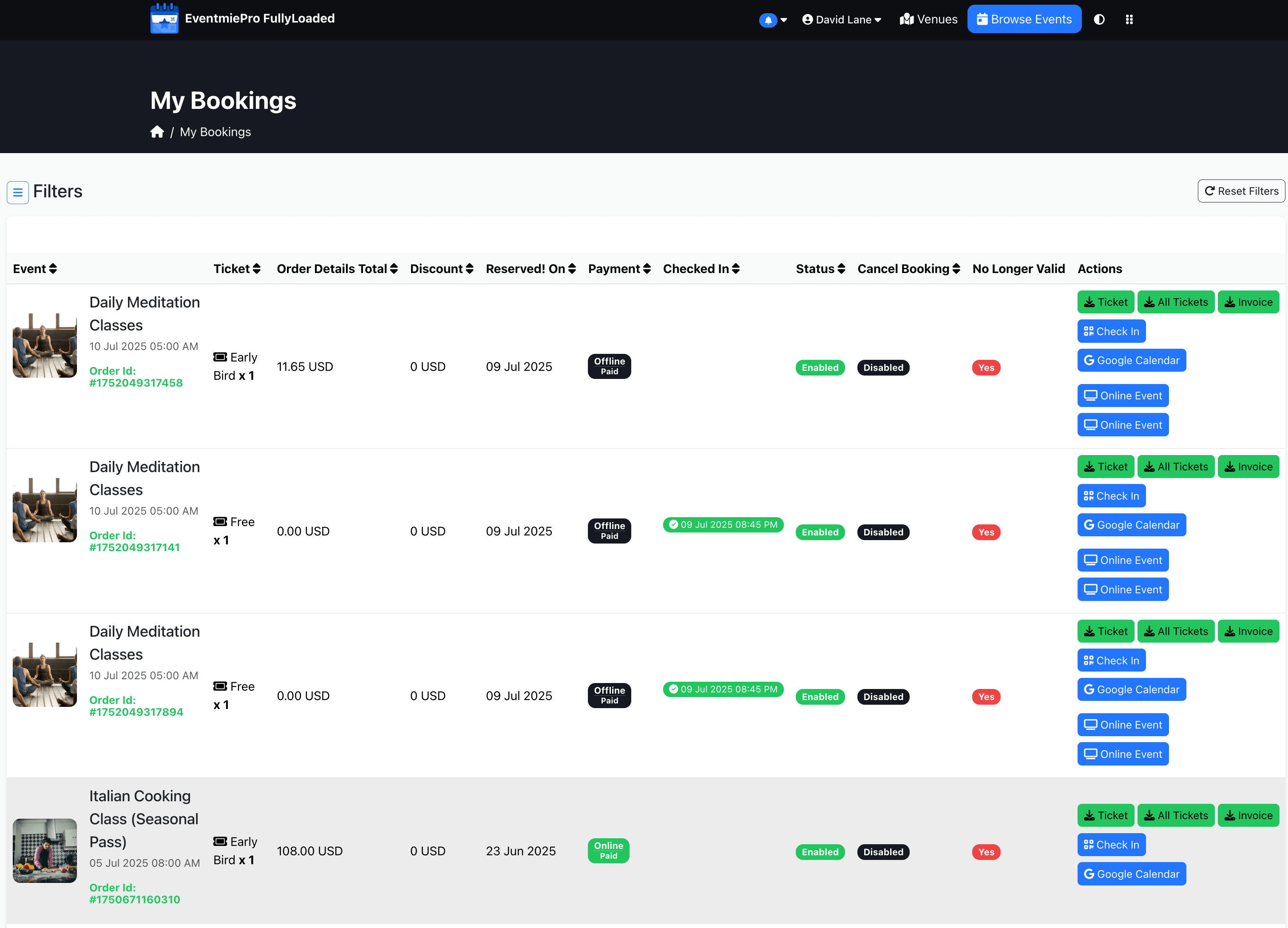Click the home breadcrumb icon
This screenshot has height=928, width=1288.
(x=157, y=132)
